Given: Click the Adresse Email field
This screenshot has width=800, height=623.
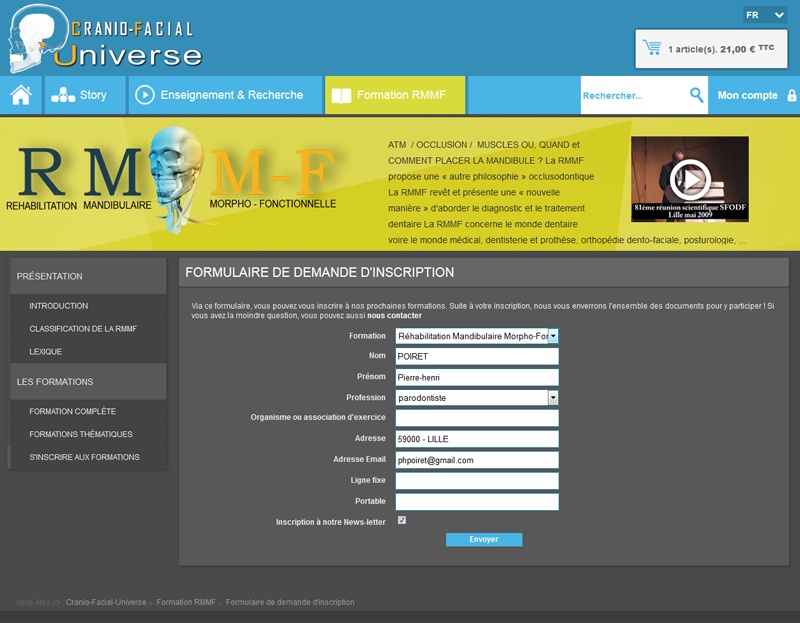Looking at the screenshot, I should (x=477, y=460).
